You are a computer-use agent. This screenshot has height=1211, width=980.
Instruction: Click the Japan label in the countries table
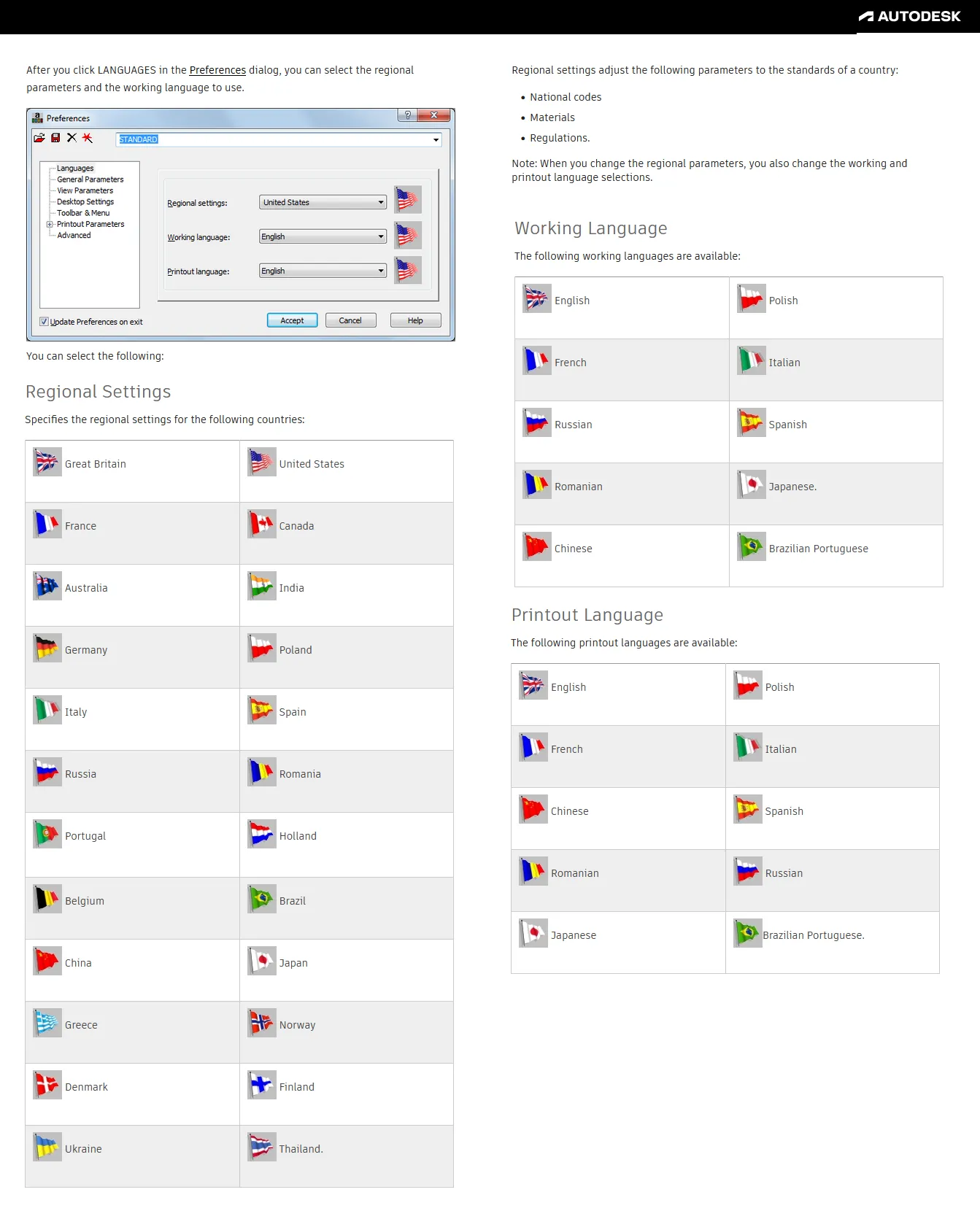click(x=293, y=963)
